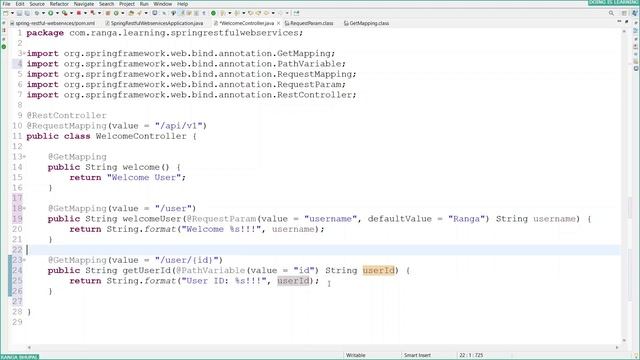Switch to SpringRestfulWebservicesApplication.java tab

(x=154, y=23)
